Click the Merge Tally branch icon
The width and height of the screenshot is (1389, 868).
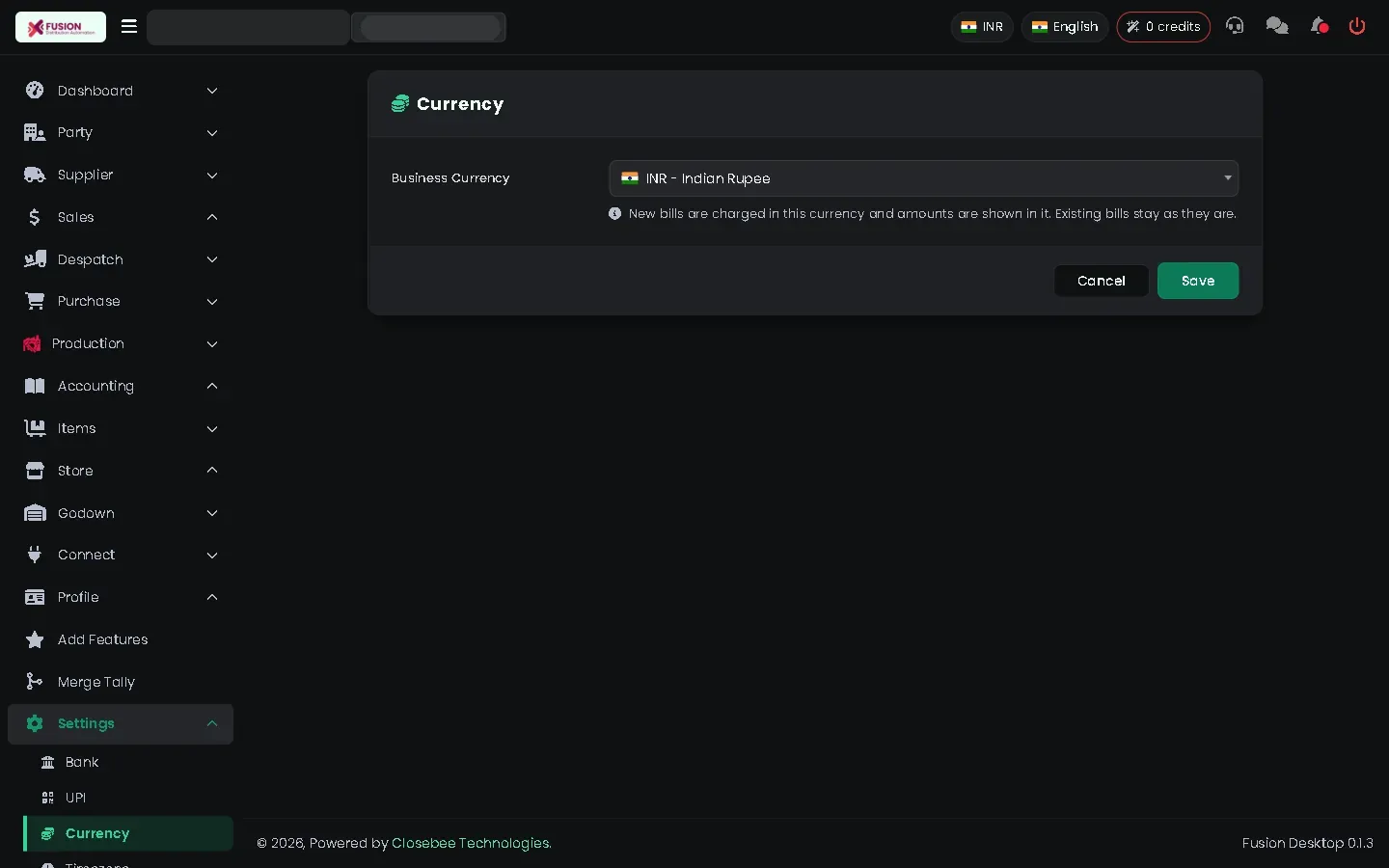click(35, 682)
